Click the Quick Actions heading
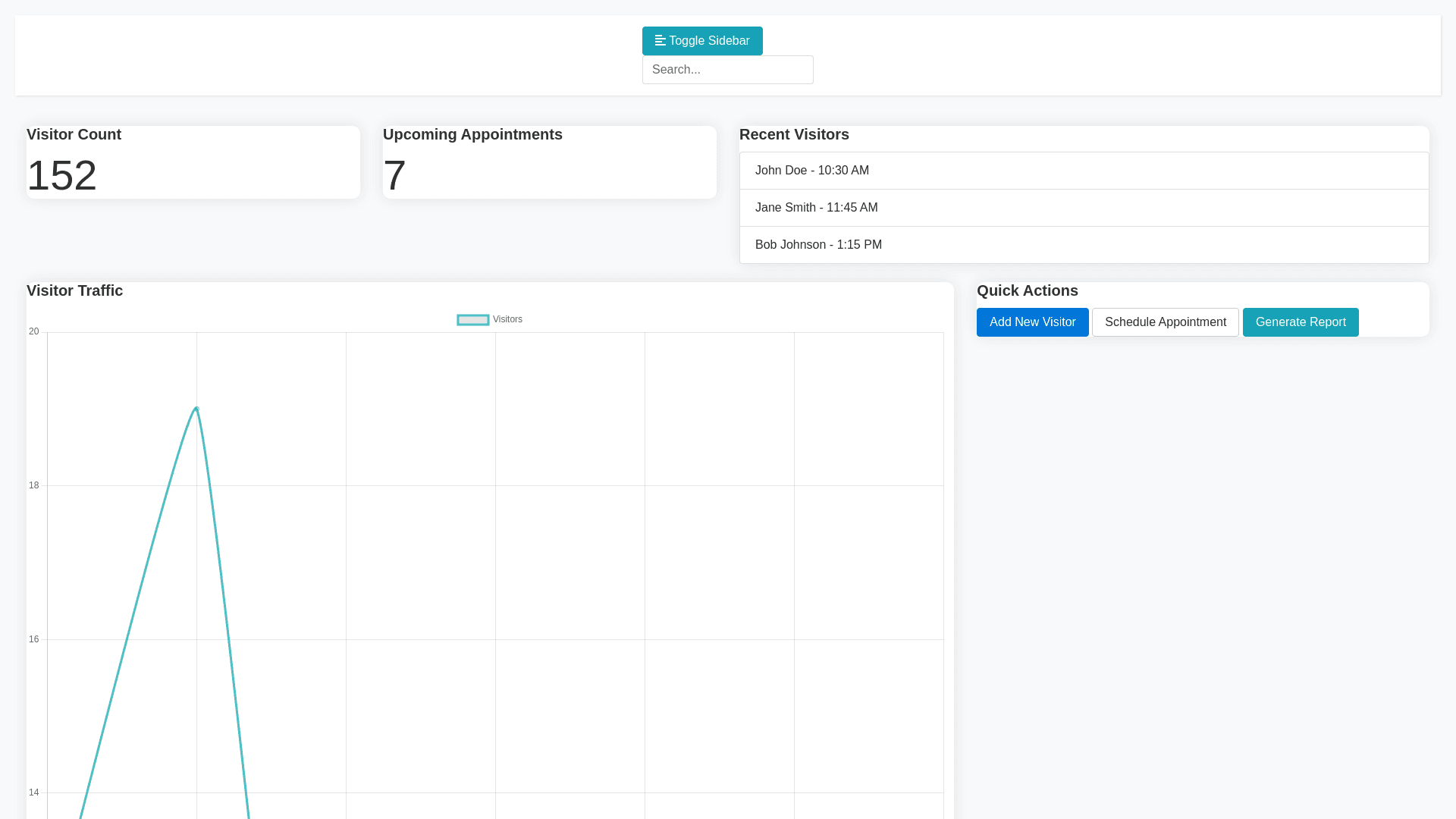1456x819 pixels. tap(1027, 291)
